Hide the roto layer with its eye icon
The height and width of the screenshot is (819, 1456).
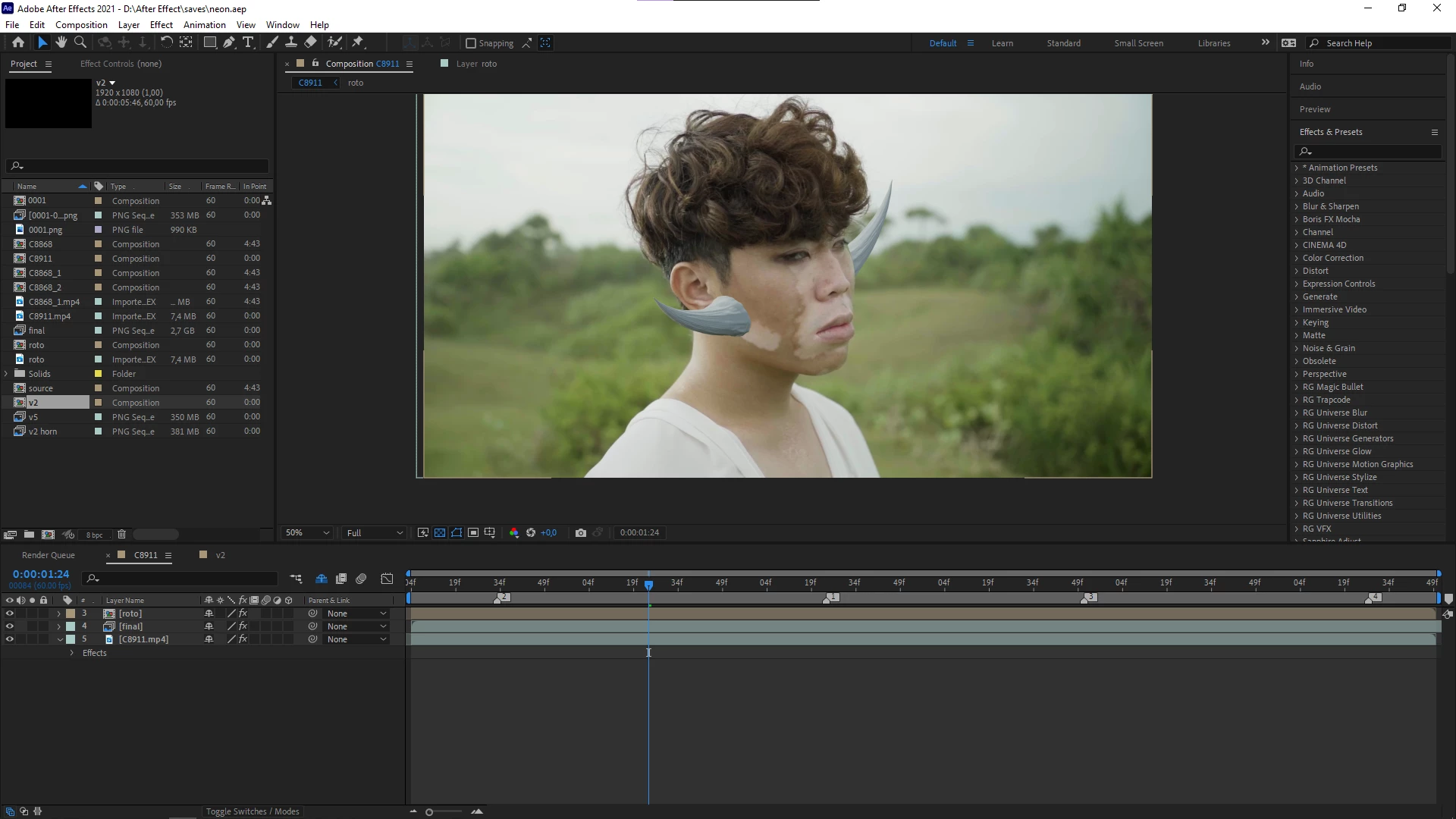[10, 613]
